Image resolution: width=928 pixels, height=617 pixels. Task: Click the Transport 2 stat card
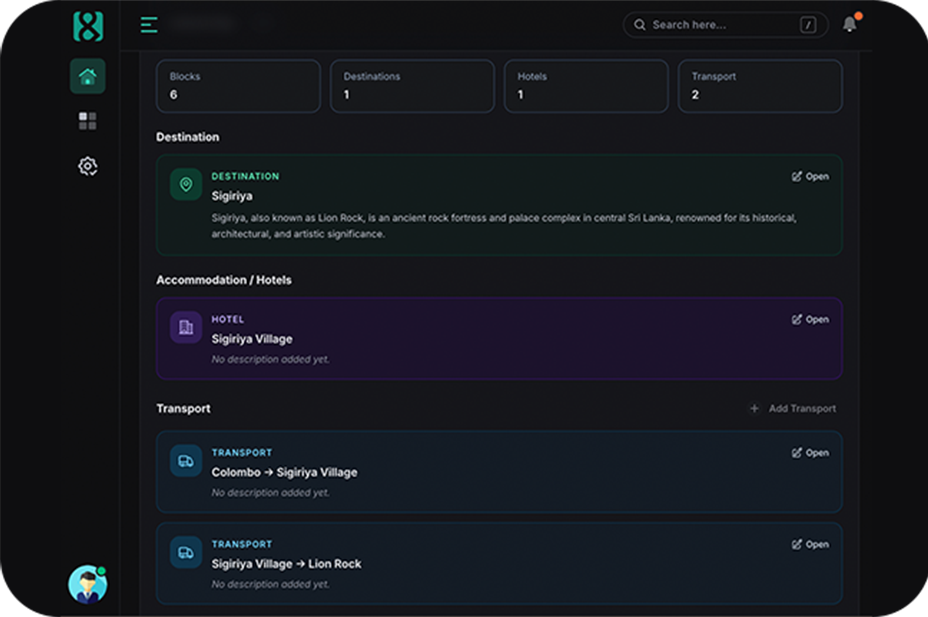[x=761, y=86]
